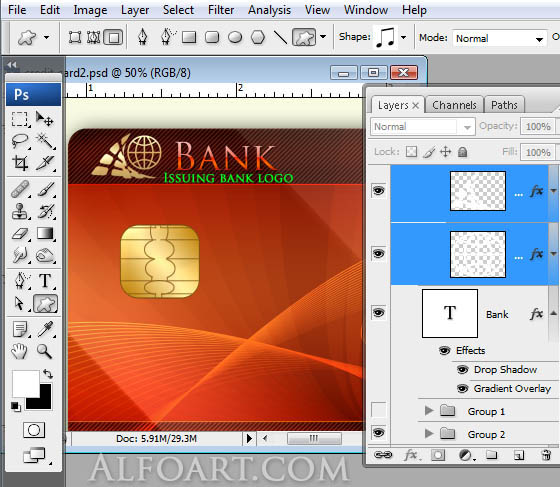Screen dimensions: 560x487
Task: Open the options bar Mode dropdown
Action: pyautogui.click(x=500, y=38)
